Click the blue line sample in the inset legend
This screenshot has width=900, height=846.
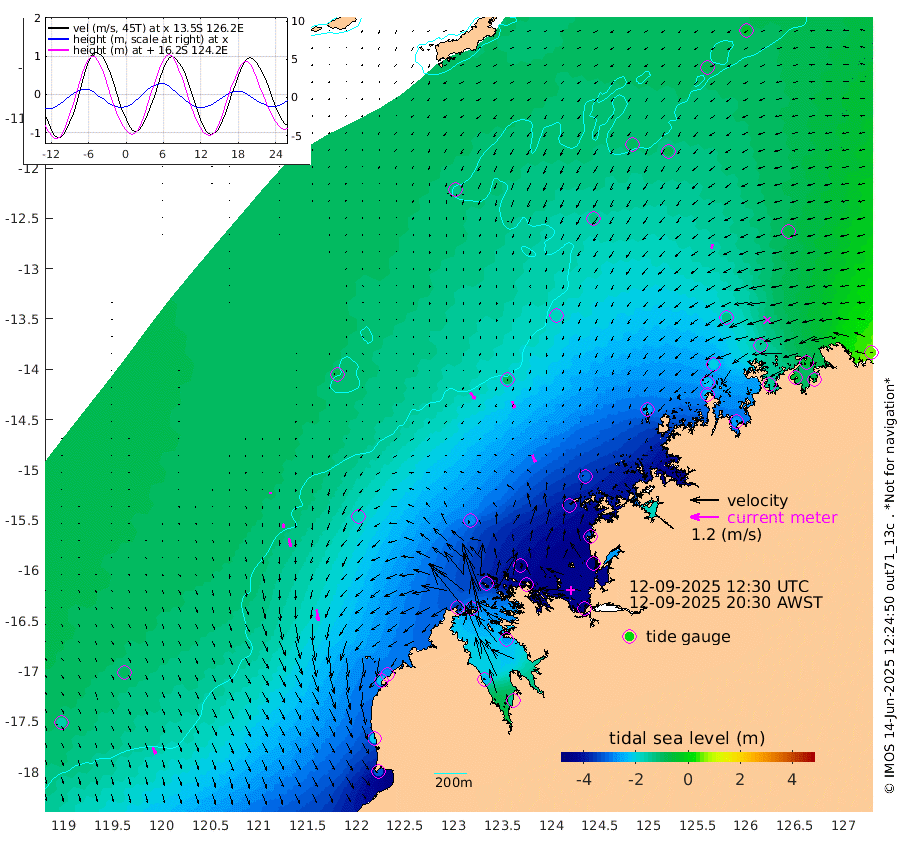coord(59,40)
